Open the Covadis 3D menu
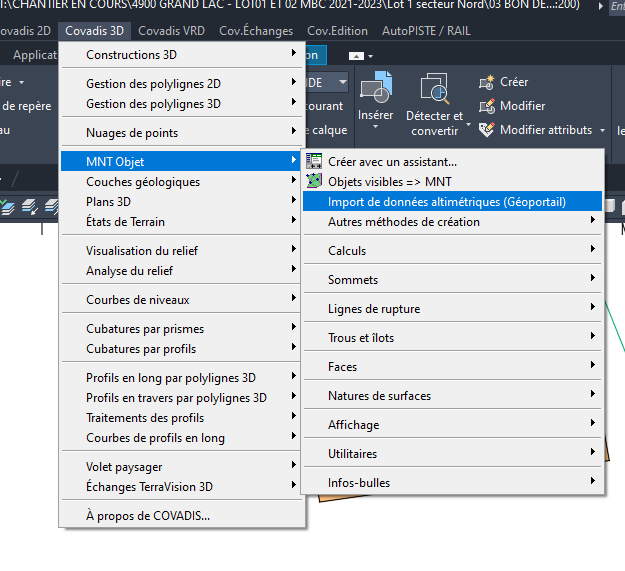Image resolution: width=625 pixels, height=571 pixels. 94,31
